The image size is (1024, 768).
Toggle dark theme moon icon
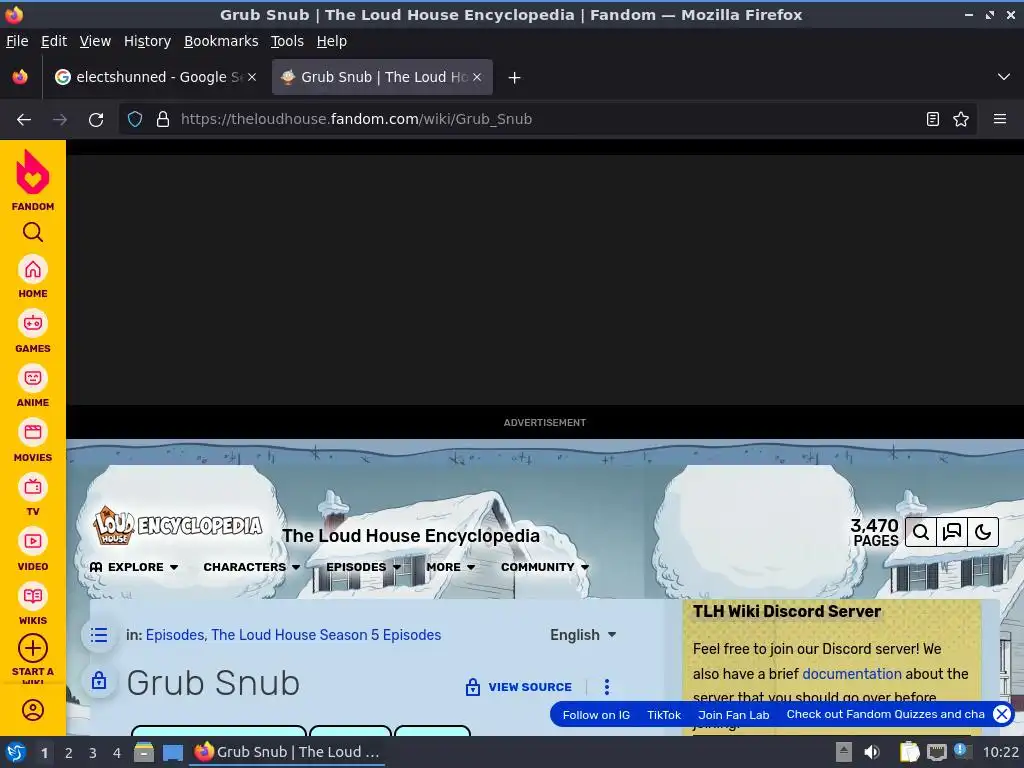pyautogui.click(x=983, y=532)
